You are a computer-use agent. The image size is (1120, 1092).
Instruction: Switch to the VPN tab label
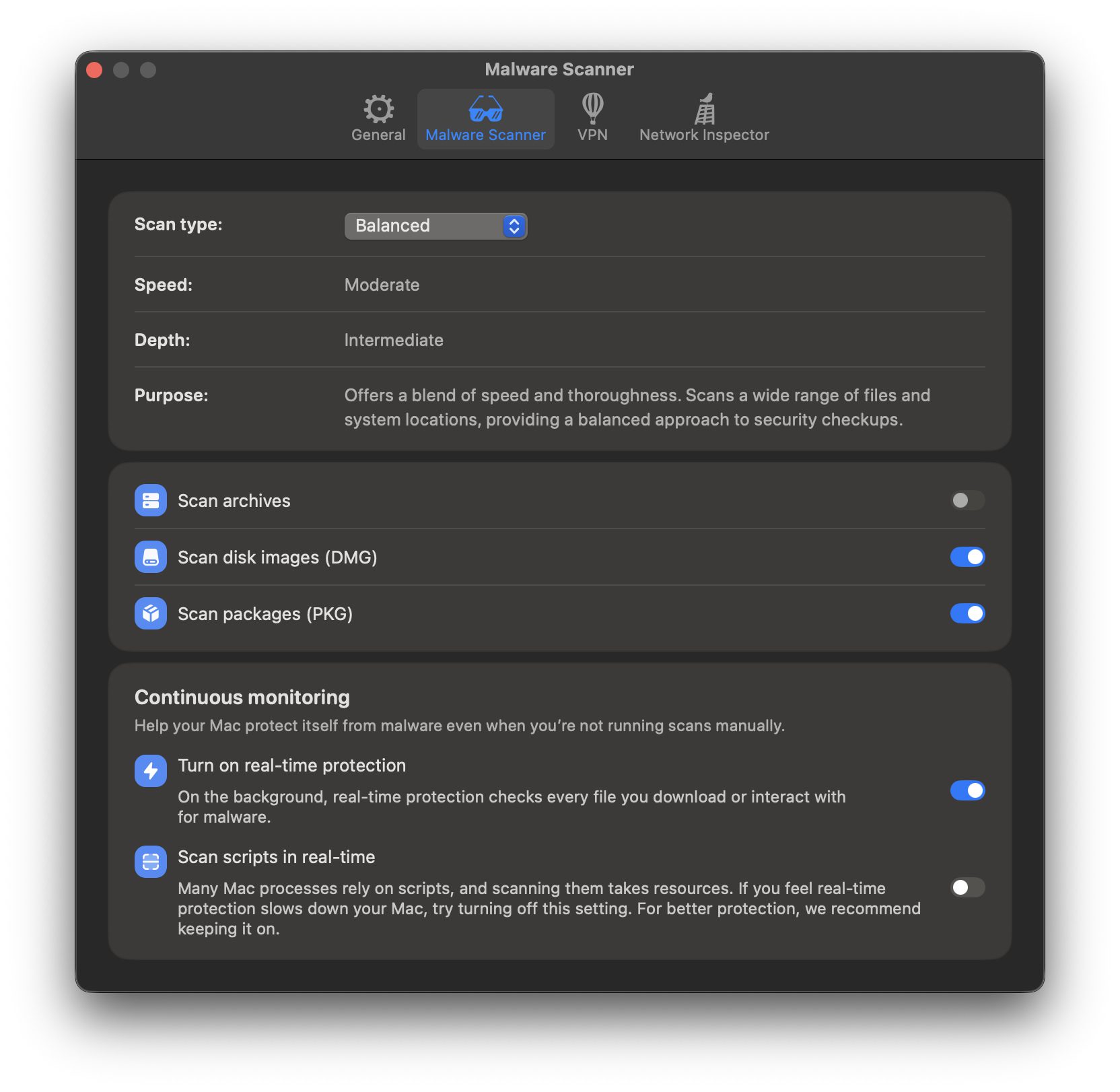[x=592, y=135]
